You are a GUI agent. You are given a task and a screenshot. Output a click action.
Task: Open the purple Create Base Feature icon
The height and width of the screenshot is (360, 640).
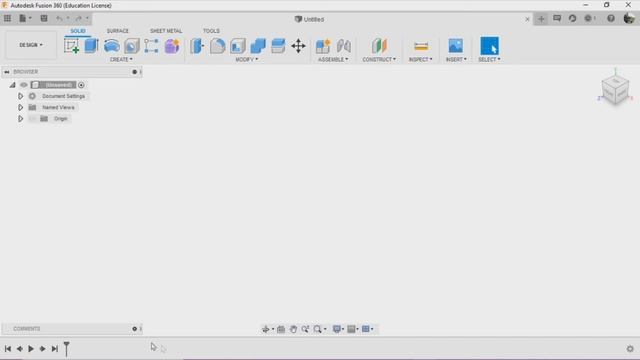tap(172, 46)
